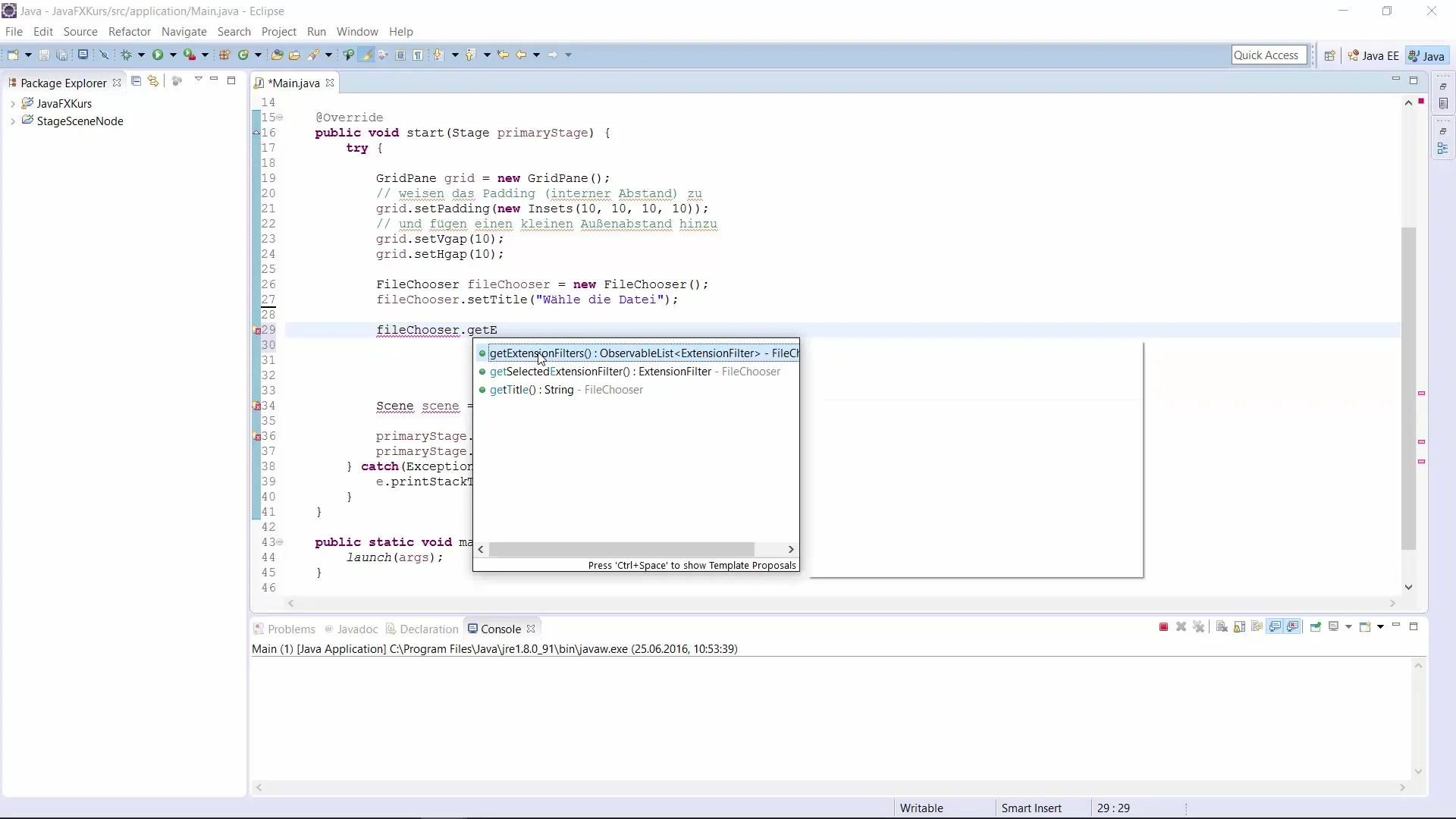Open the New Class dropdown arrow
The height and width of the screenshot is (819, 1456).
point(258,55)
